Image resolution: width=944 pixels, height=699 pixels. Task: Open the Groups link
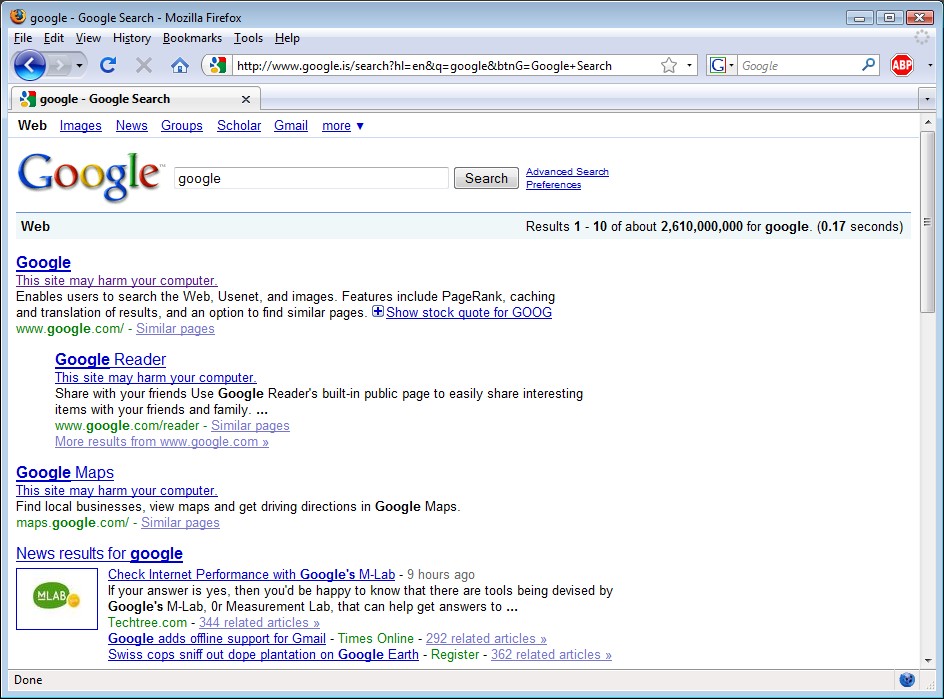point(182,125)
